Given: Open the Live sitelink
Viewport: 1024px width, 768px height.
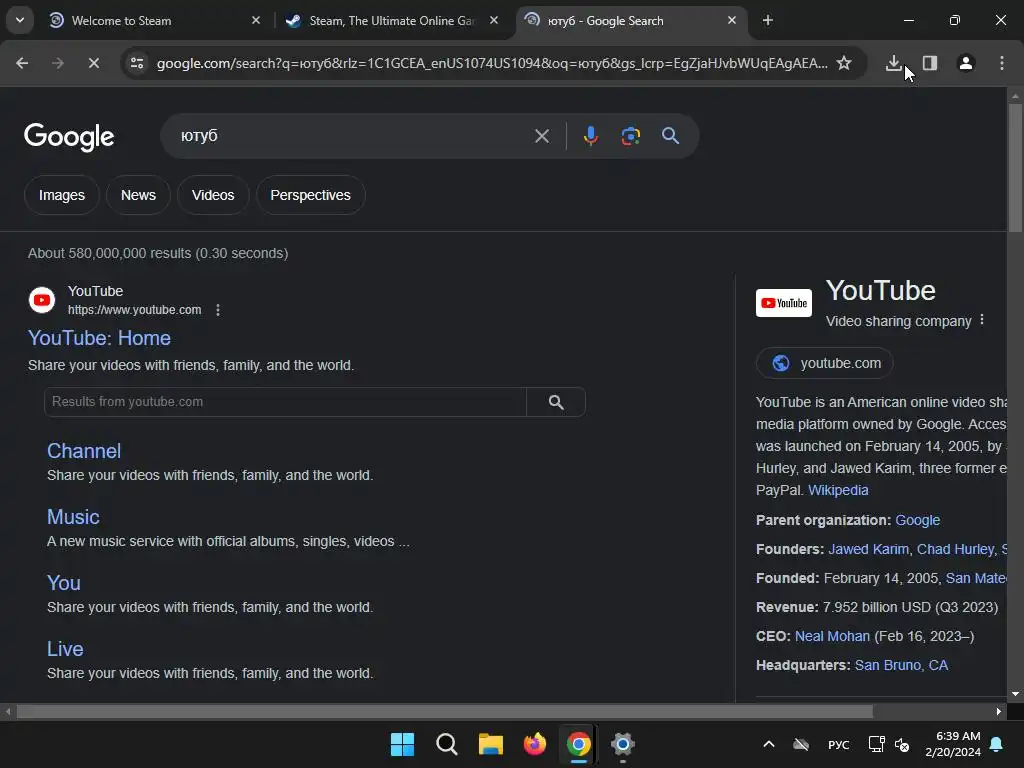Looking at the screenshot, I should [65, 648].
